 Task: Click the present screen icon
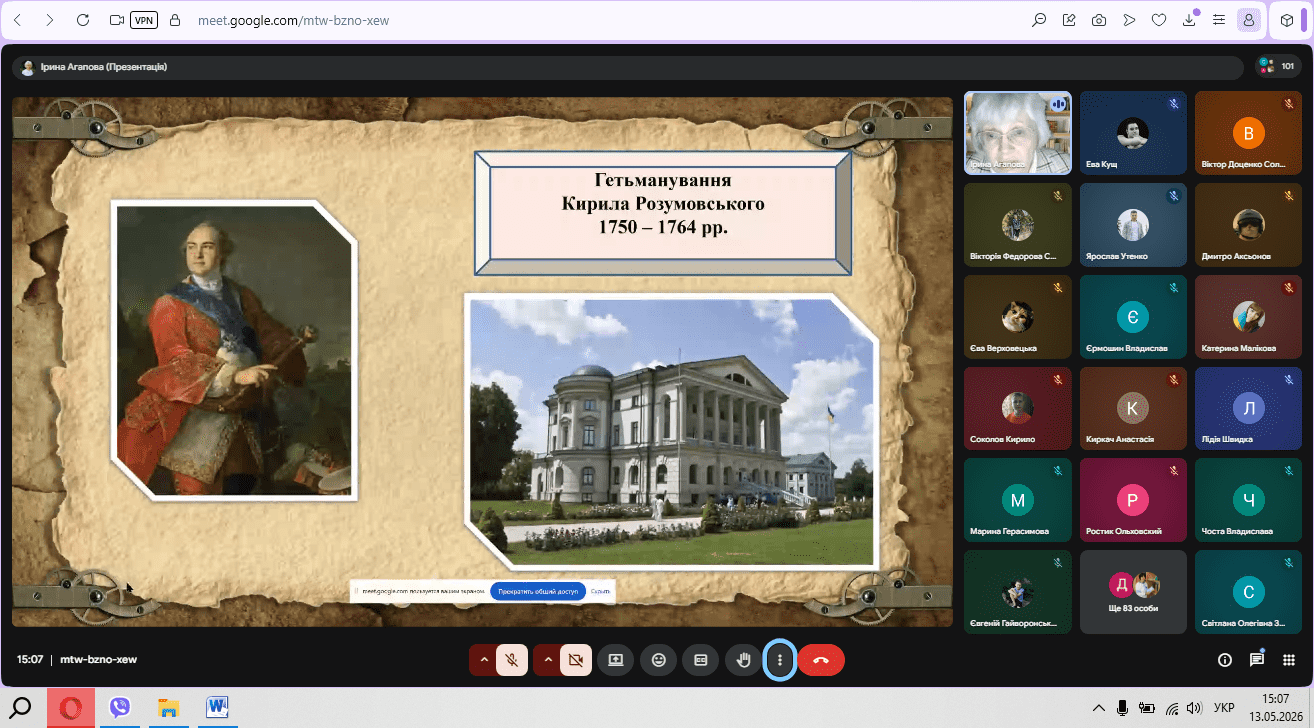pyautogui.click(x=615, y=660)
